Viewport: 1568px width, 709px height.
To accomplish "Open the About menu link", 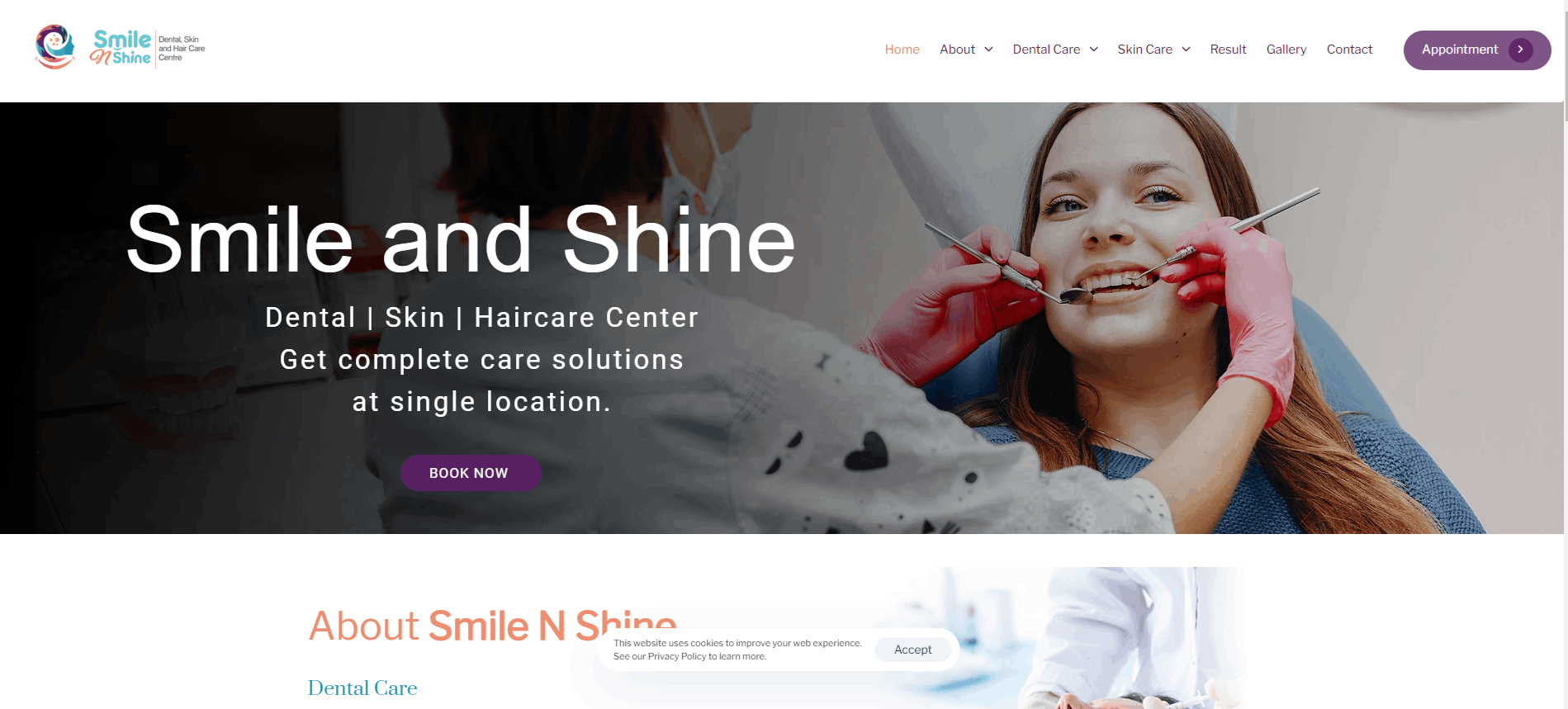I will 957,50.
